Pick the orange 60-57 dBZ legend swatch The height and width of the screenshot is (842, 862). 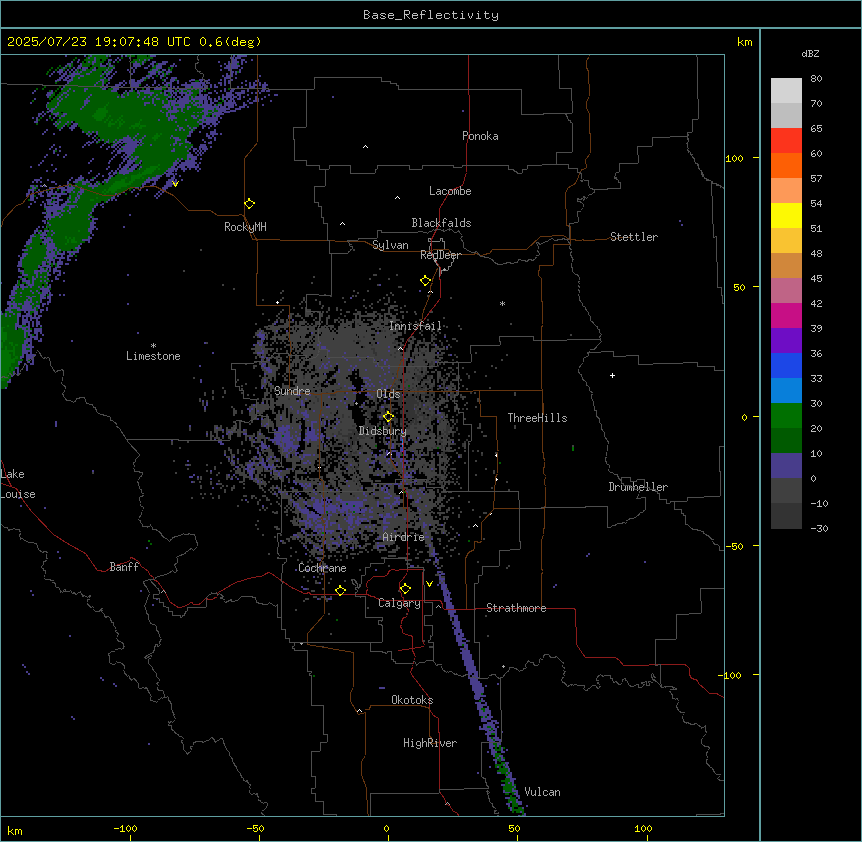[786, 165]
